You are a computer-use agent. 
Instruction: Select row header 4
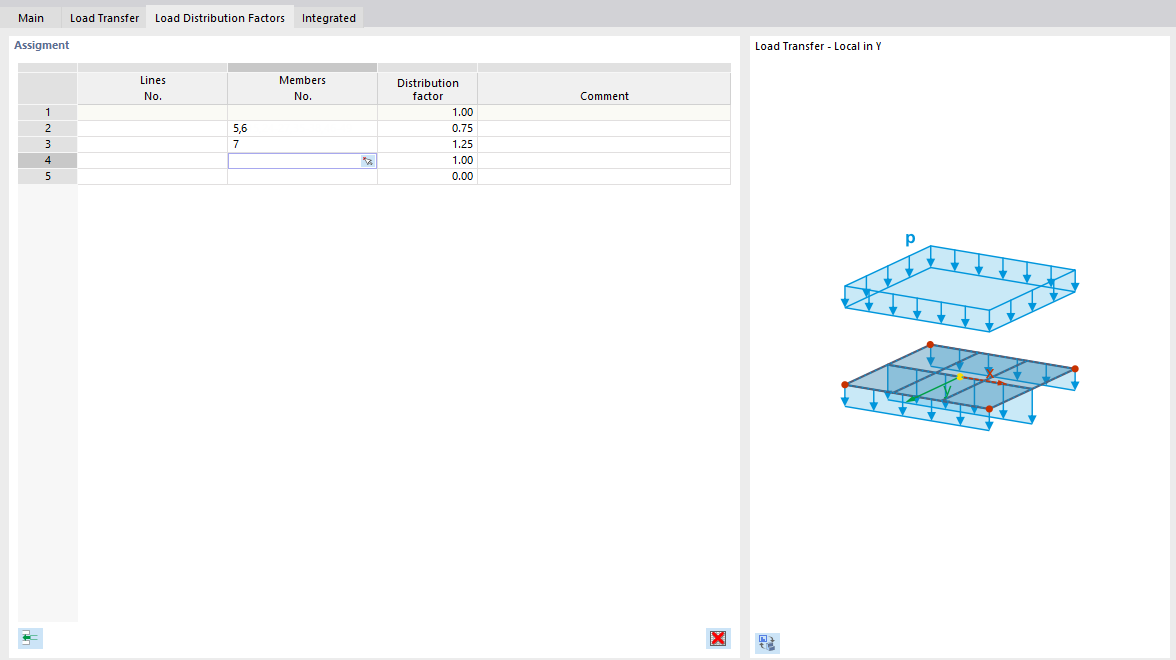(x=47, y=160)
